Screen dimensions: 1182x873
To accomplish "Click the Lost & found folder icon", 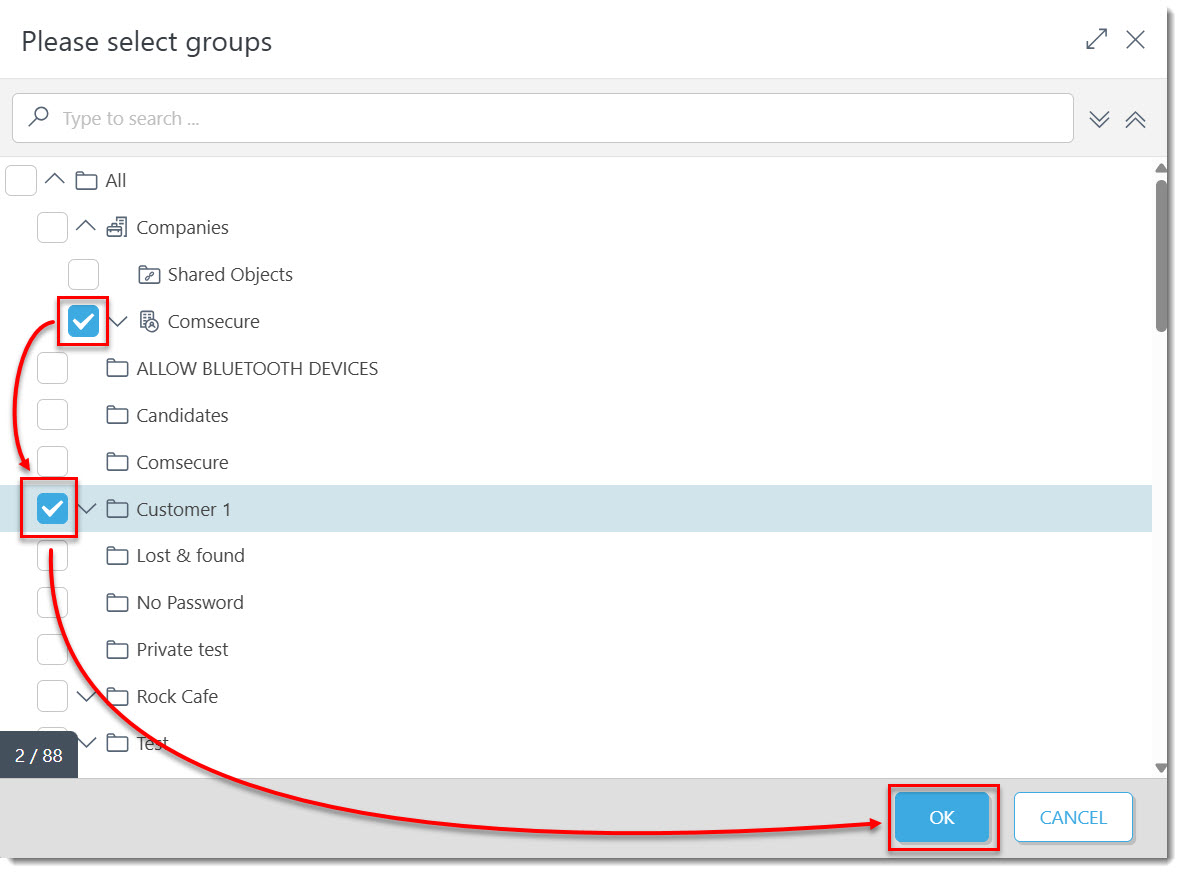I will point(117,556).
